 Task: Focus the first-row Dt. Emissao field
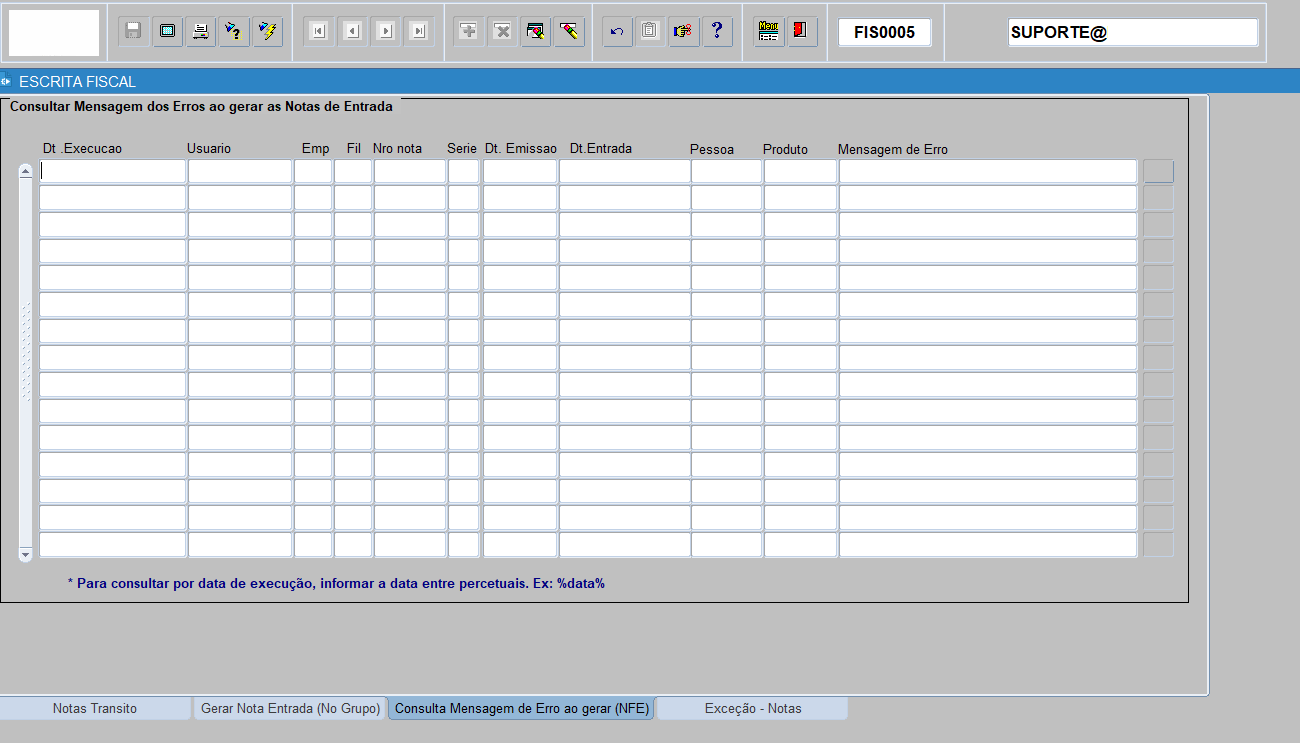coord(520,171)
